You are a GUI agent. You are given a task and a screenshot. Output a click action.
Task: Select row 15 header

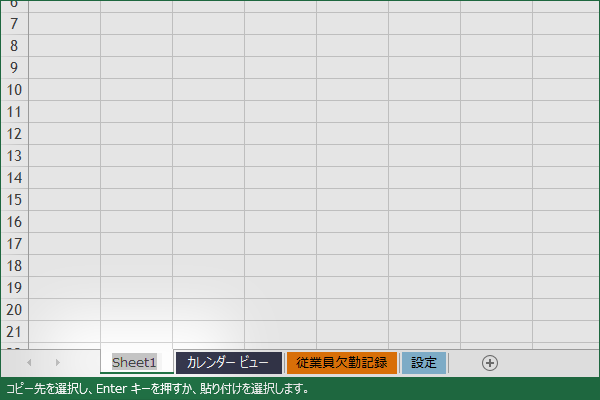pyautogui.click(x=14, y=200)
